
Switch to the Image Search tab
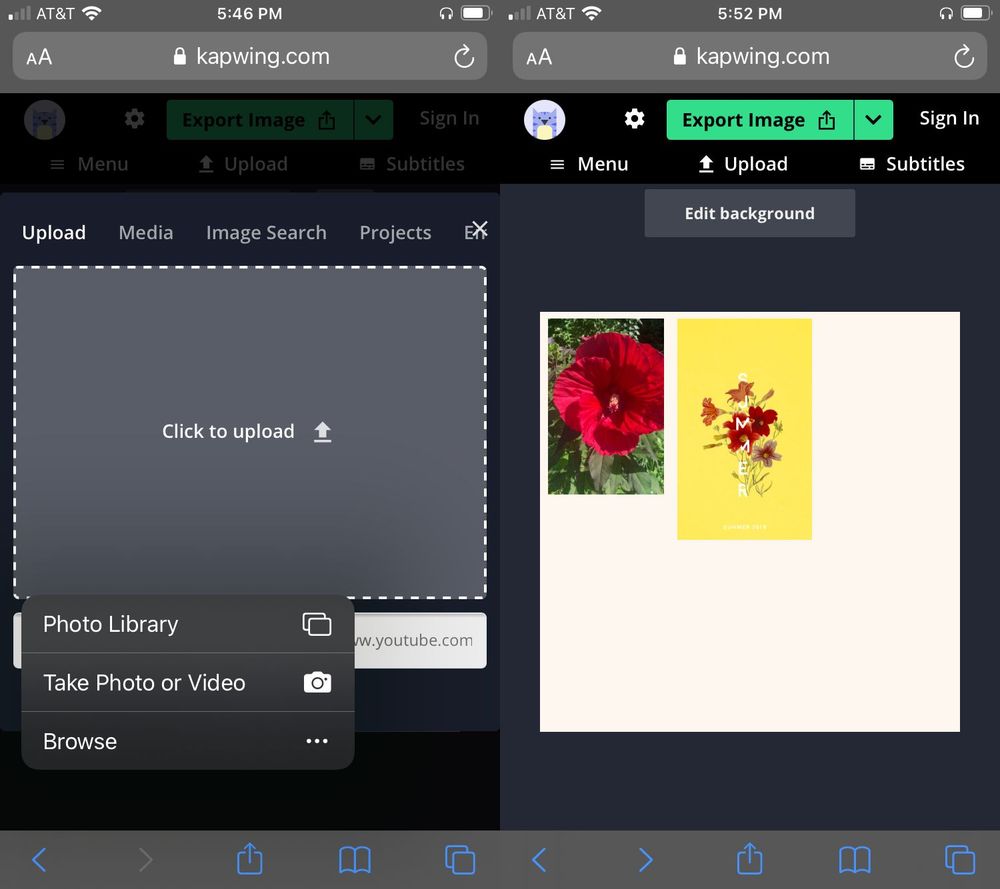click(x=266, y=232)
